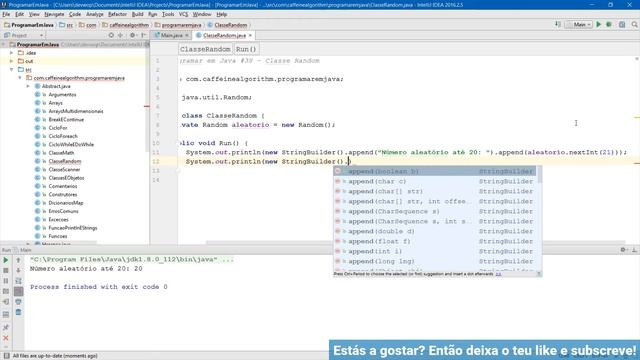Viewport: 640px width, 360px height.
Task: Pause output with the Run panel's pause icon
Action: (6, 281)
